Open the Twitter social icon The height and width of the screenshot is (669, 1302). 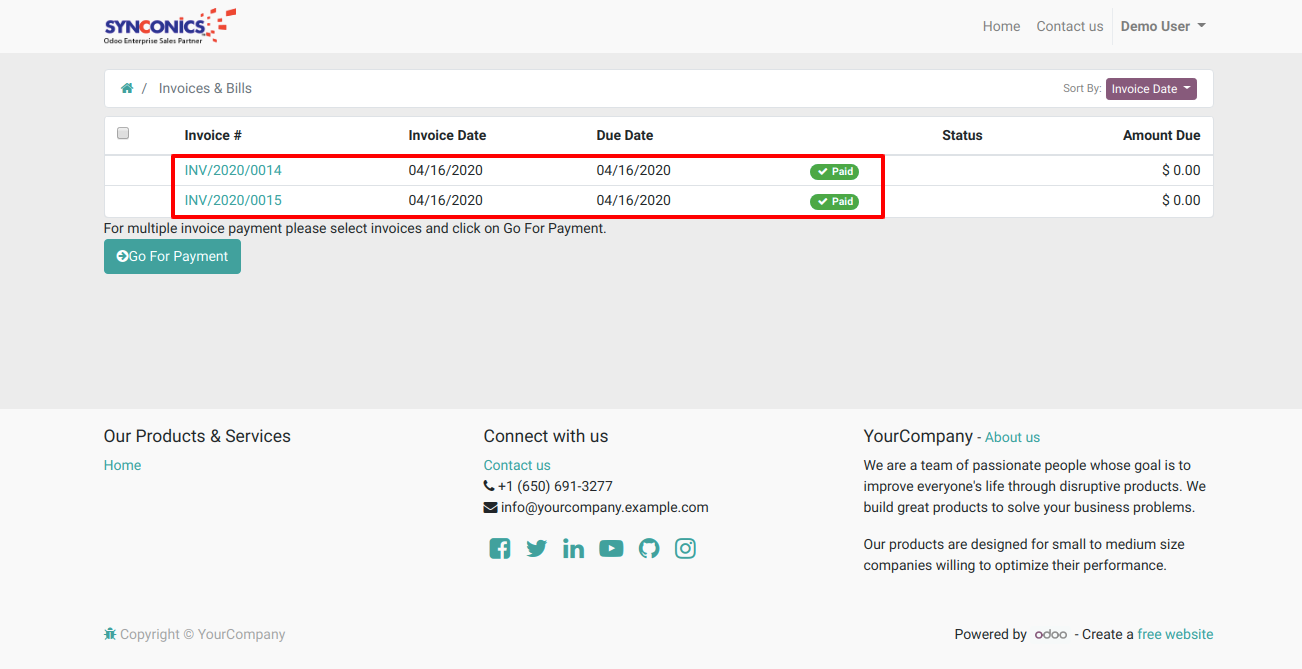[537, 548]
